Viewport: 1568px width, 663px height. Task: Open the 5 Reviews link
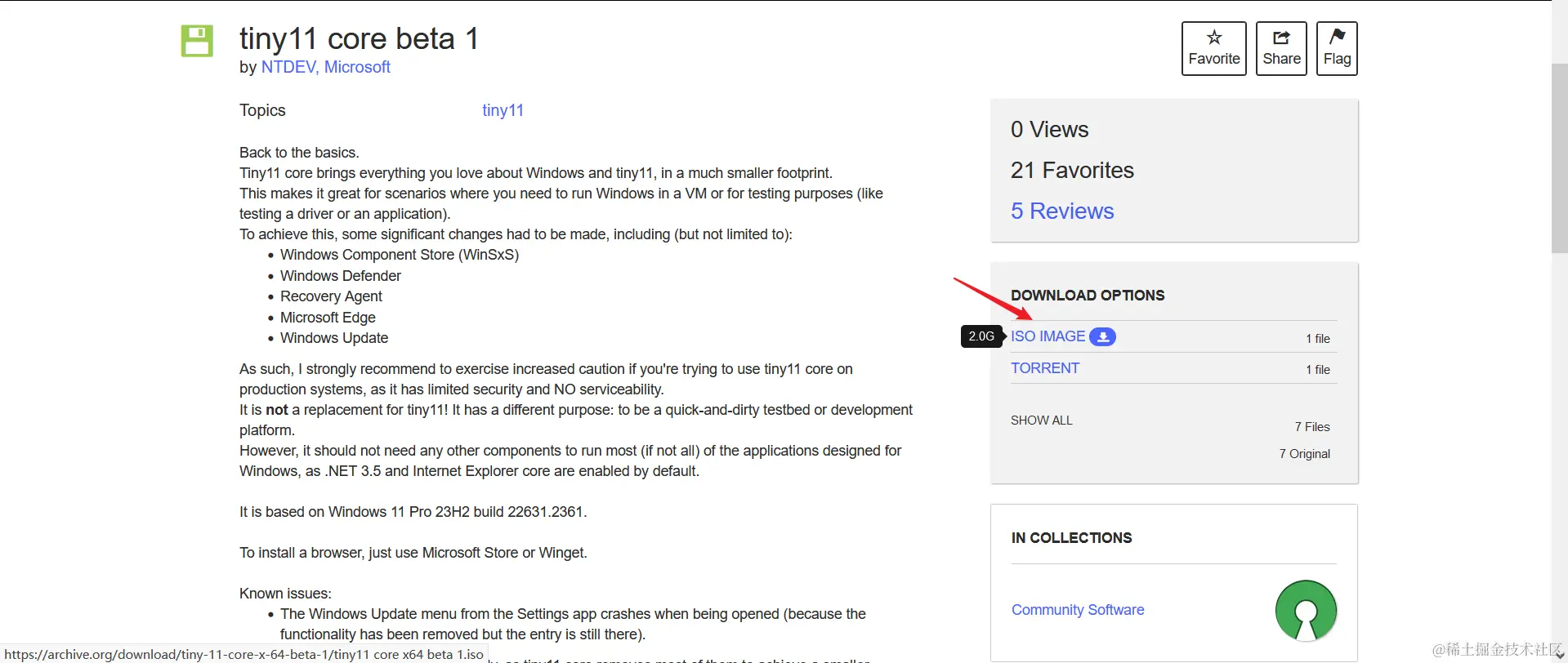tap(1062, 211)
